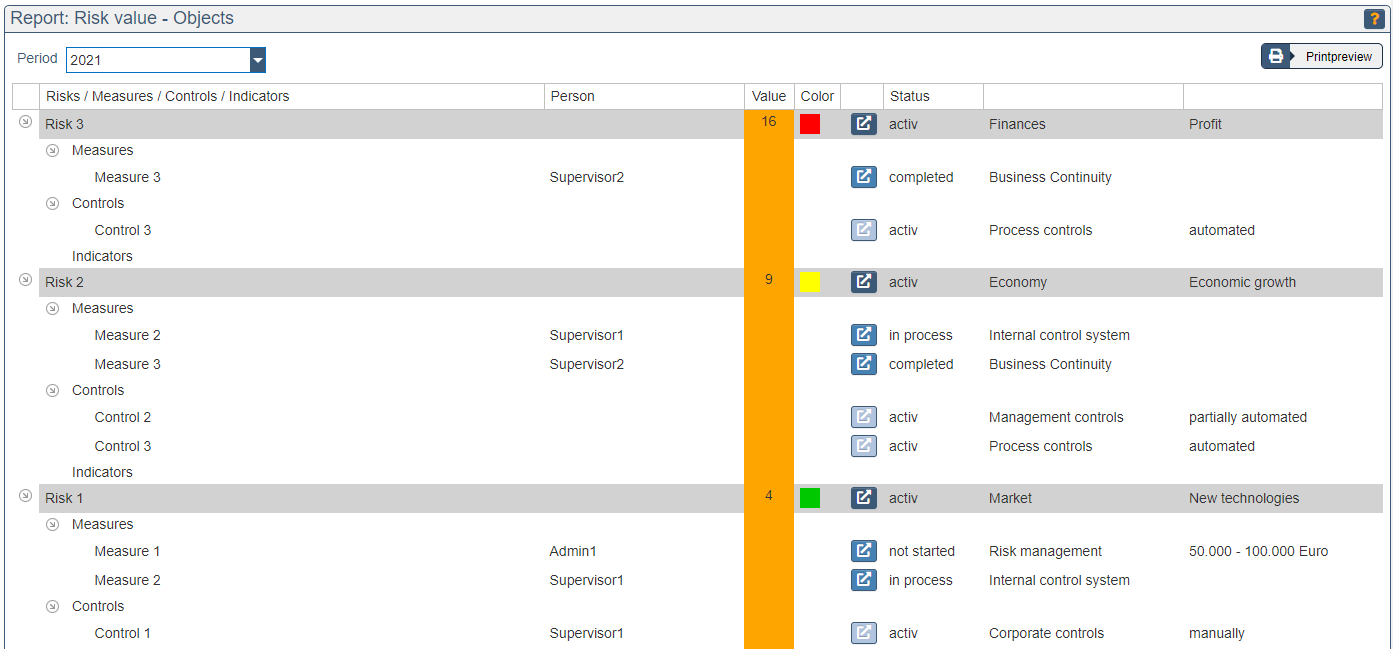Collapse the Risk 2 row

coord(26,280)
